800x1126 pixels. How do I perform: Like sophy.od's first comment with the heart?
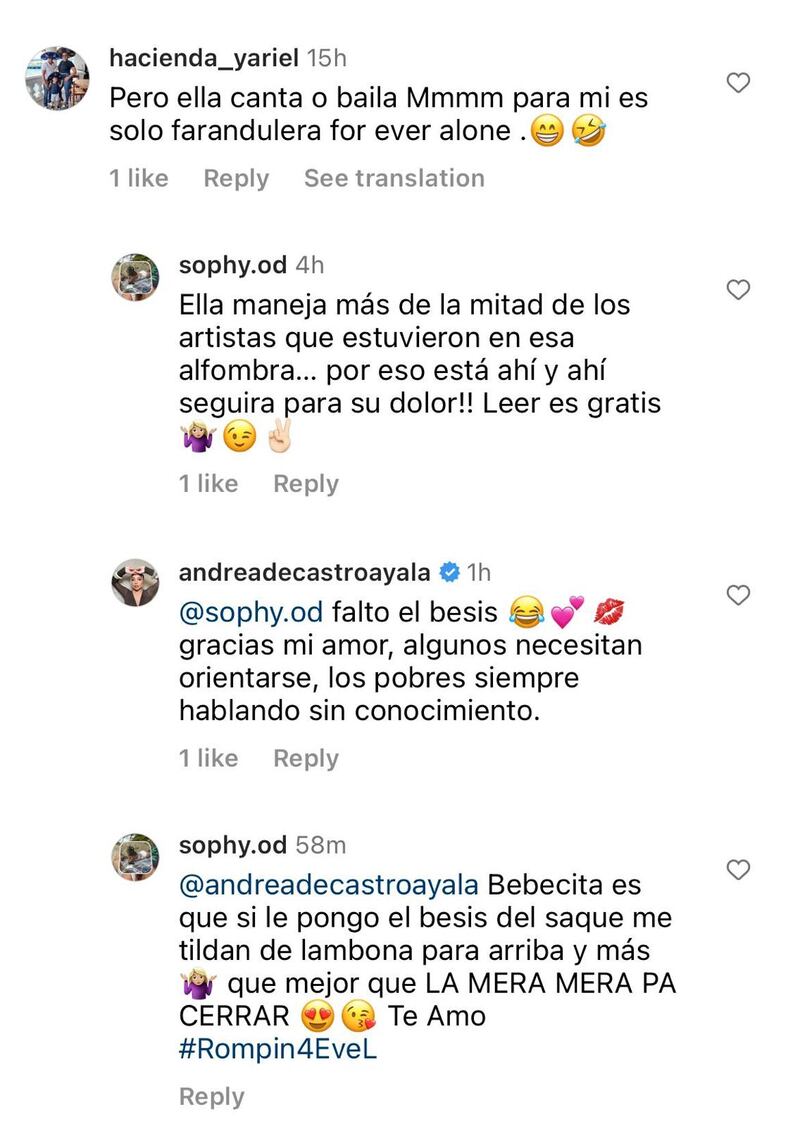(736, 290)
